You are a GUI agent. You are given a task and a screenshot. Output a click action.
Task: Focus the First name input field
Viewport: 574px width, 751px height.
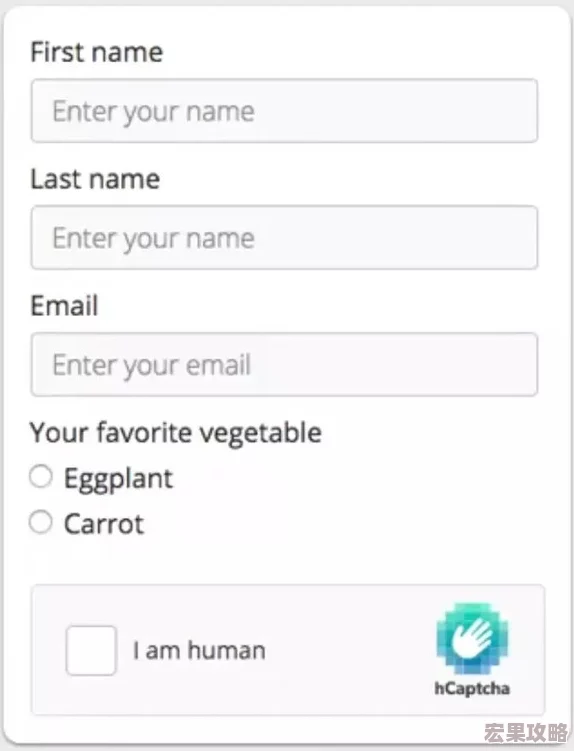[284, 111]
